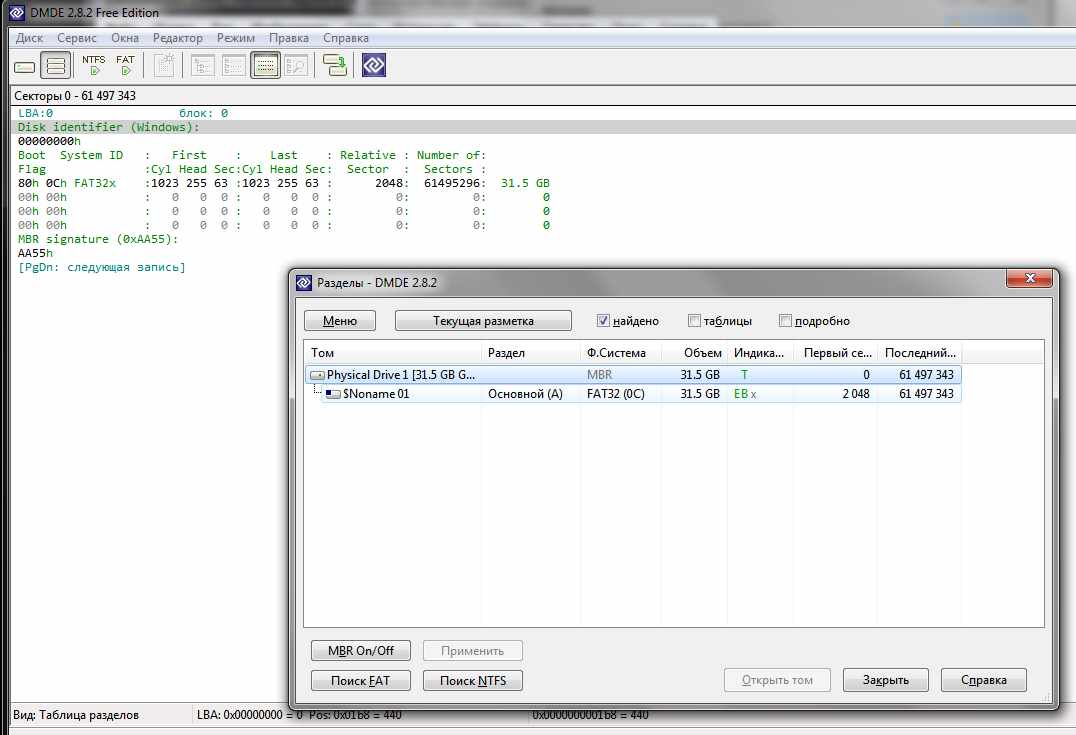Image resolution: width=1076 pixels, height=735 pixels.
Task: Click the "Поиск FAT" button
Action: point(360,681)
